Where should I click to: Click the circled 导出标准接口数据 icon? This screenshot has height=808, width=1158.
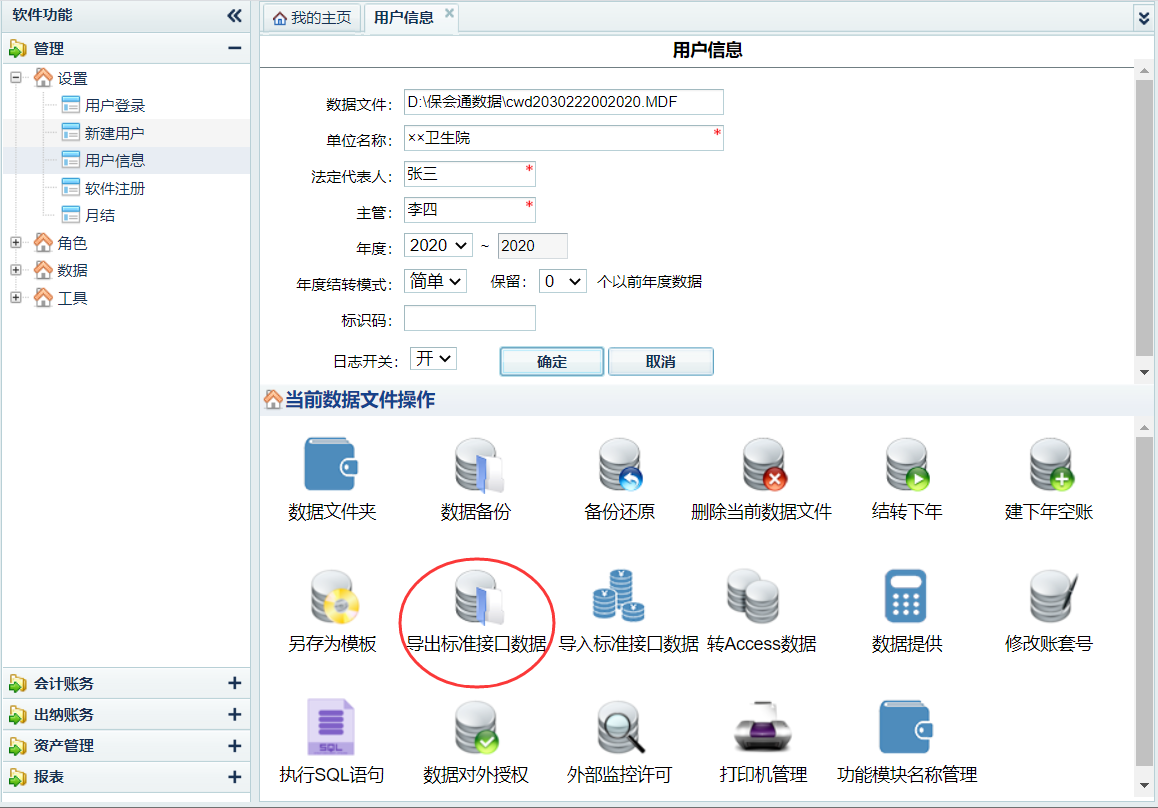point(475,605)
